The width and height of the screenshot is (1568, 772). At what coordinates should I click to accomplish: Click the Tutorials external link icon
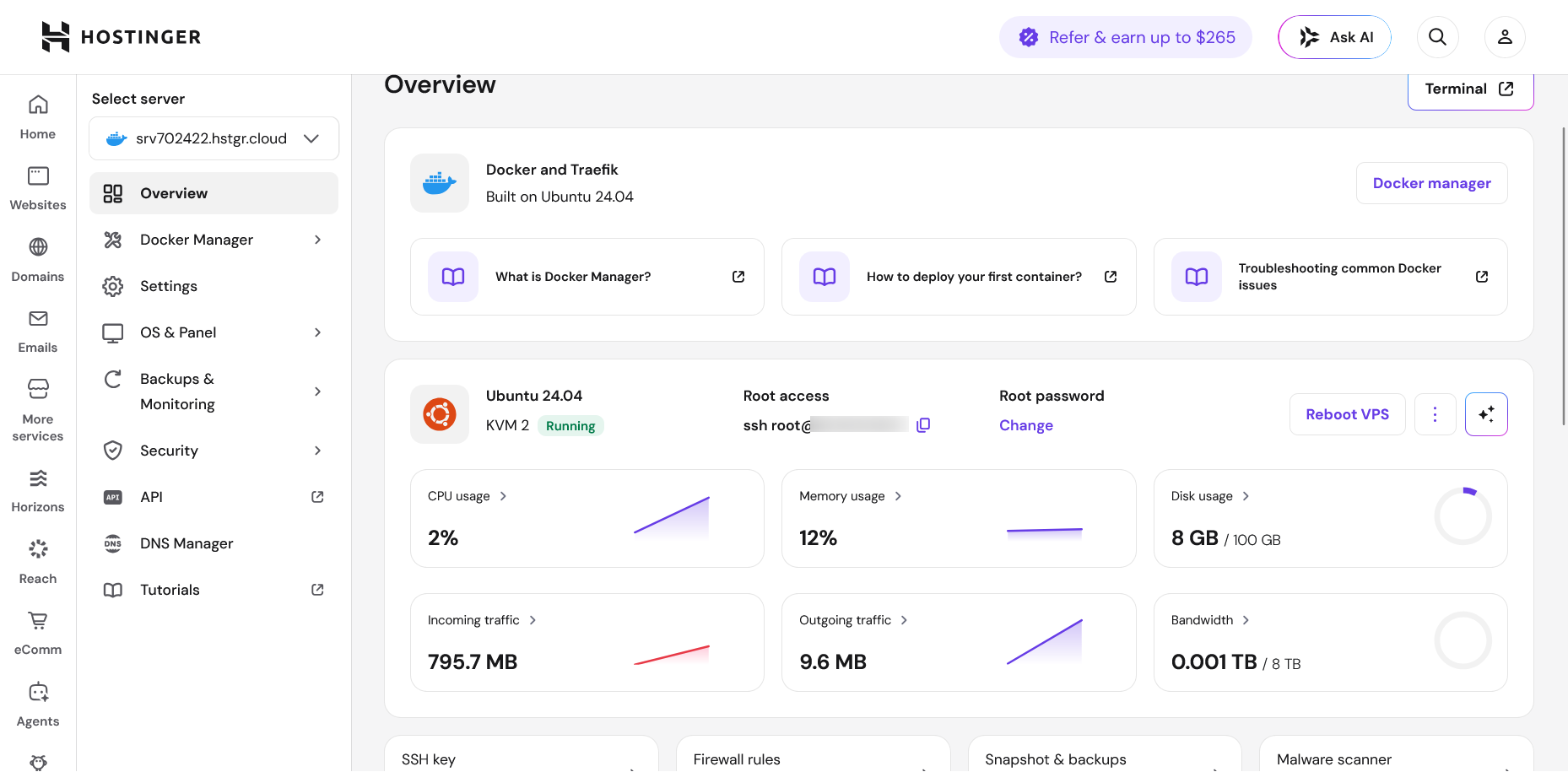pyautogui.click(x=317, y=590)
